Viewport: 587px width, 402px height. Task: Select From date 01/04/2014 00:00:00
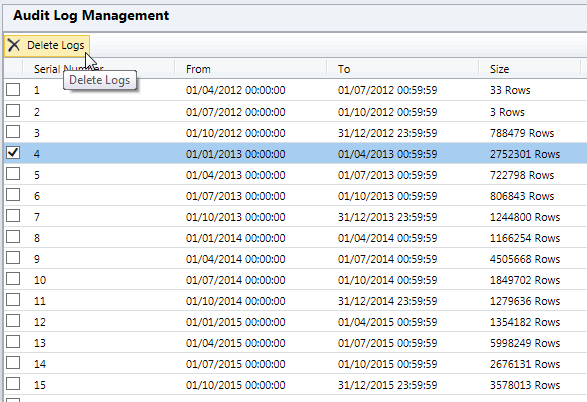click(235, 259)
